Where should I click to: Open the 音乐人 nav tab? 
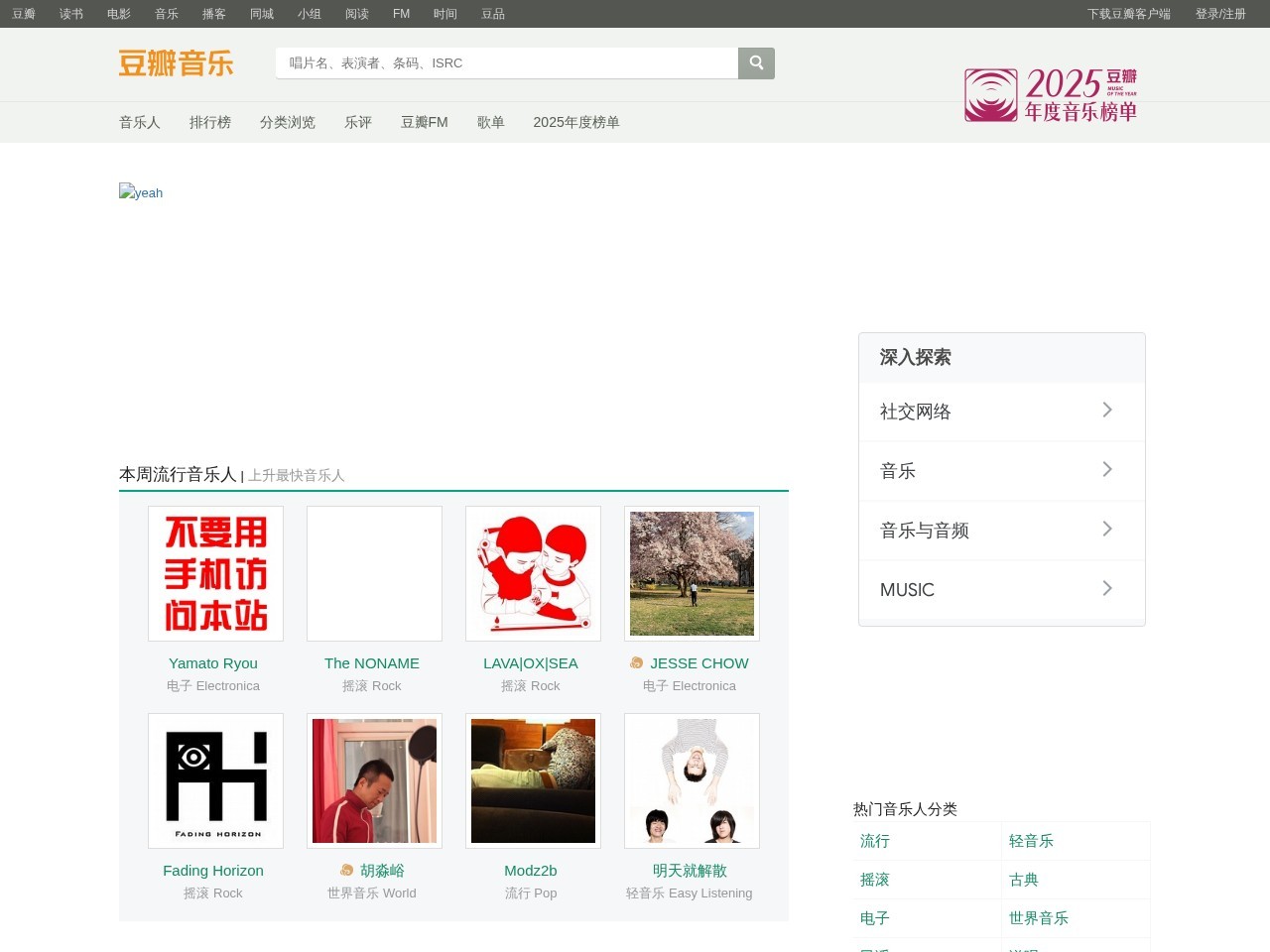pyautogui.click(x=140, y=122)
